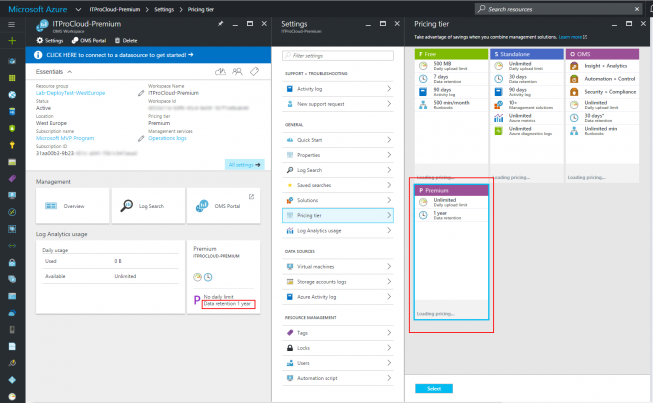
Task: Select the OMS pricing tier card
Action: tap(602, 115)
